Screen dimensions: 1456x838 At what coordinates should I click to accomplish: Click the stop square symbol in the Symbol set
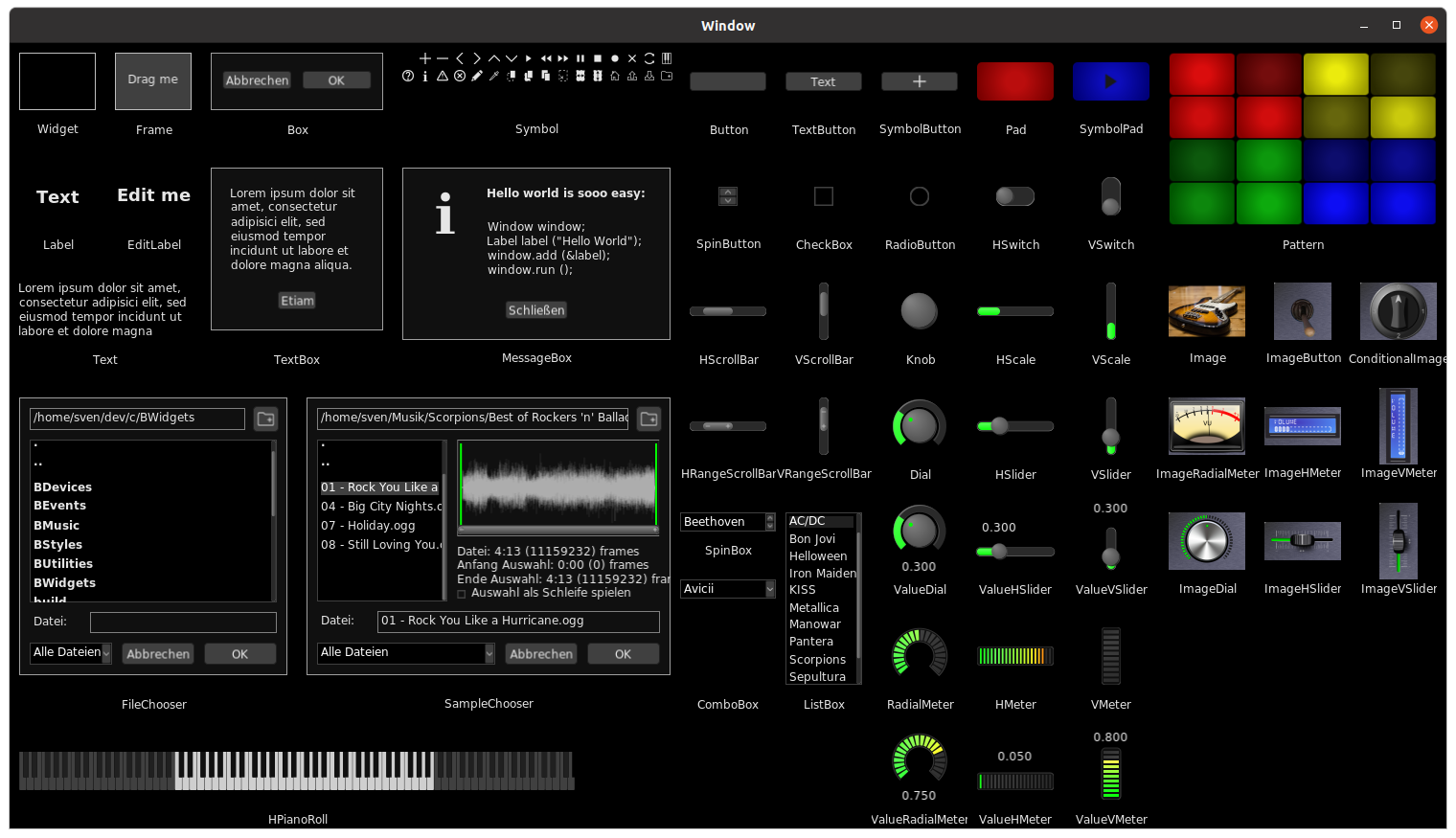point(598,58)
